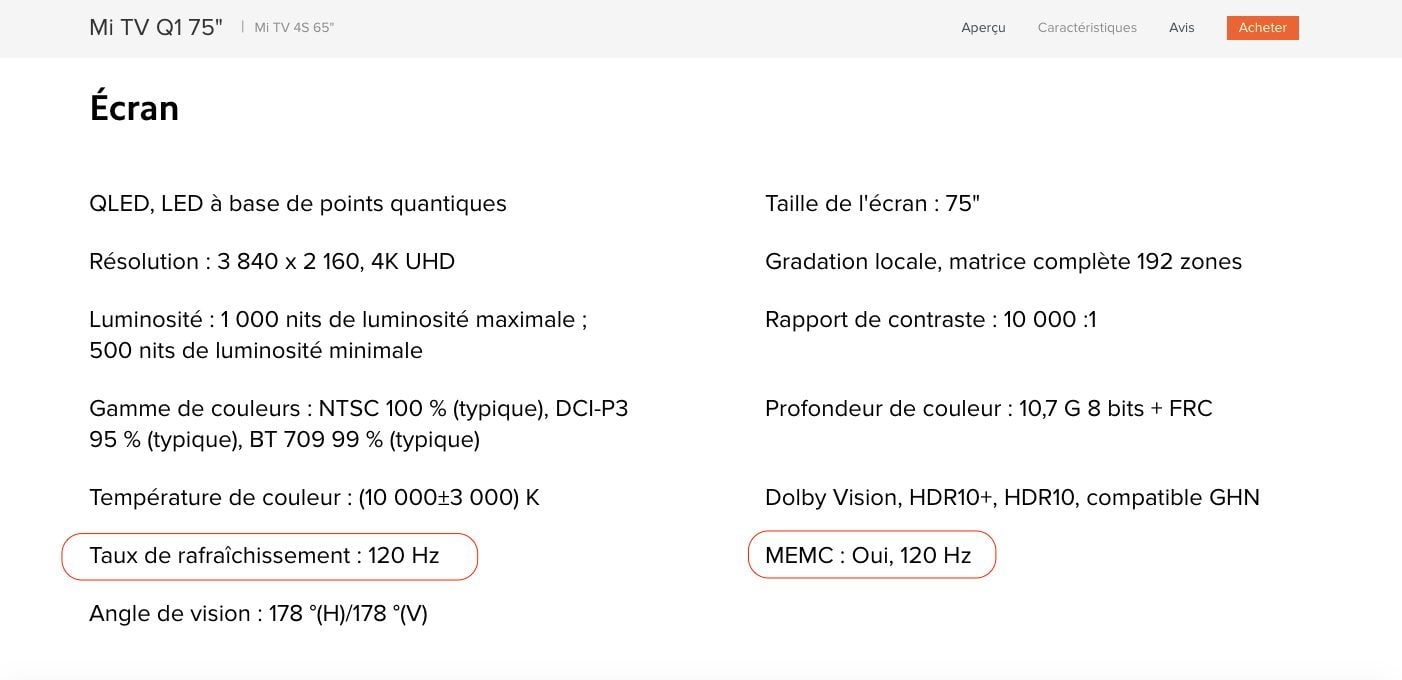The height and width of the screenshot is (680, 1402).
Task: Click the Dolby Vision, HDR10+ line
Action: coord(1012,498)
